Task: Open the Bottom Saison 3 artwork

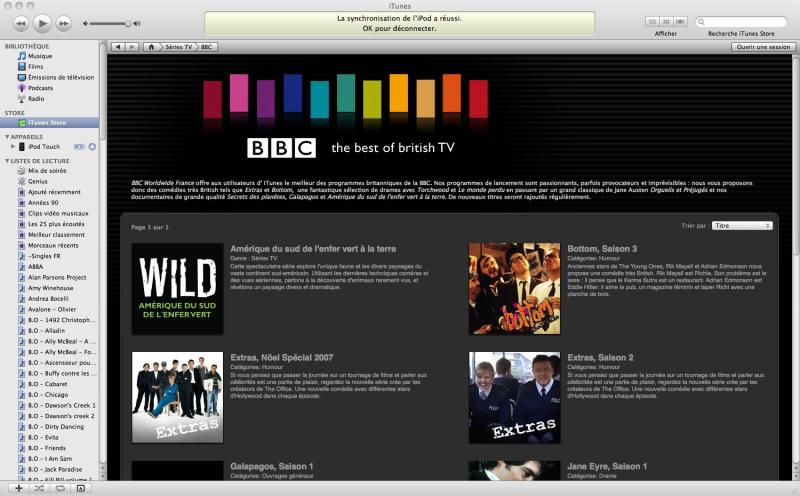Action: point(514,289)
